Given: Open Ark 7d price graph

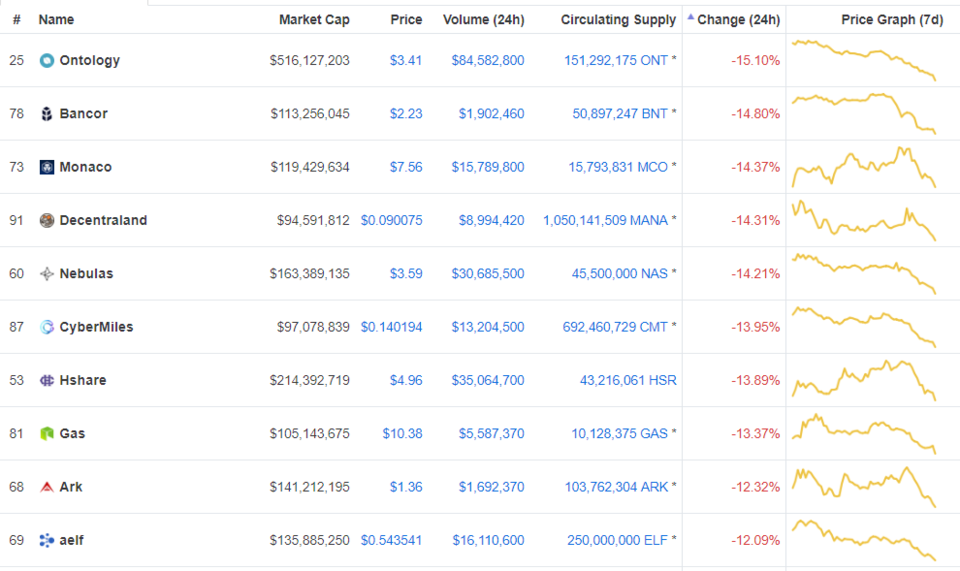Looking at the screenshot, I should click(864, 487).
